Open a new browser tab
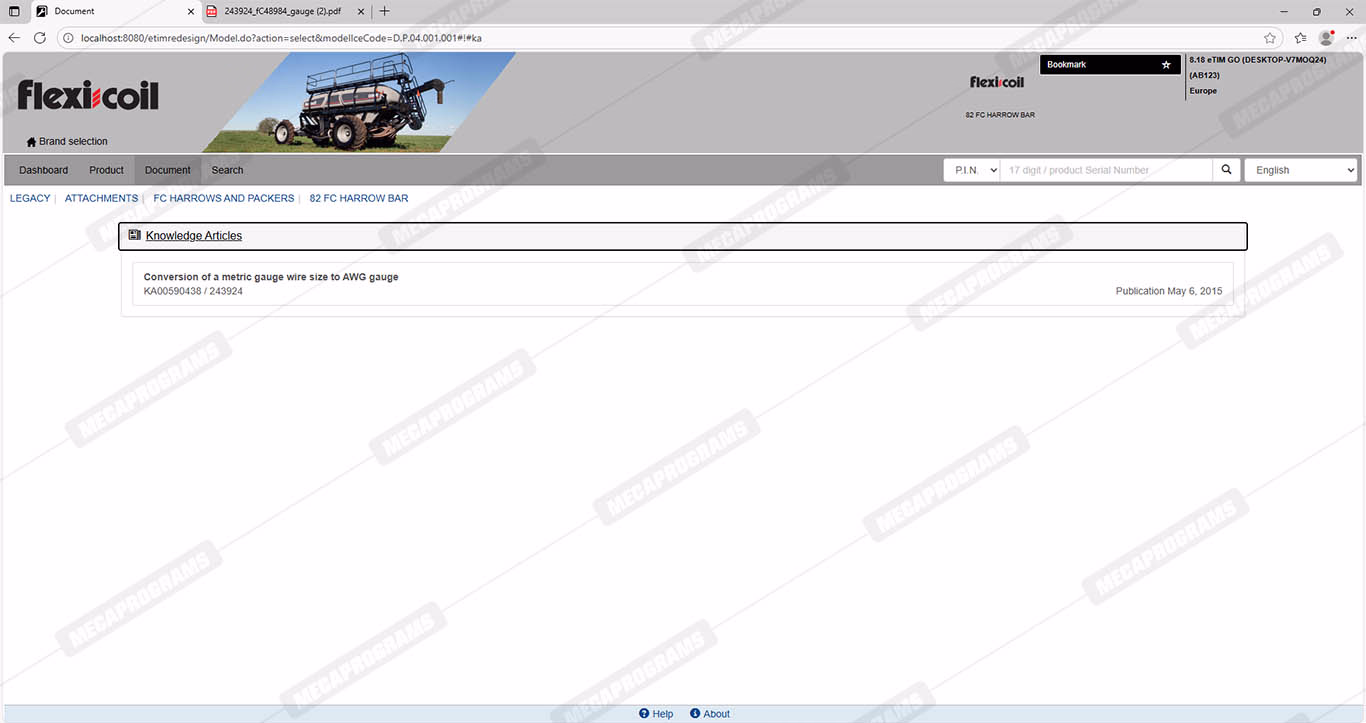The width and height of the screenshot is (1366, 723). (x=385, y=11)
